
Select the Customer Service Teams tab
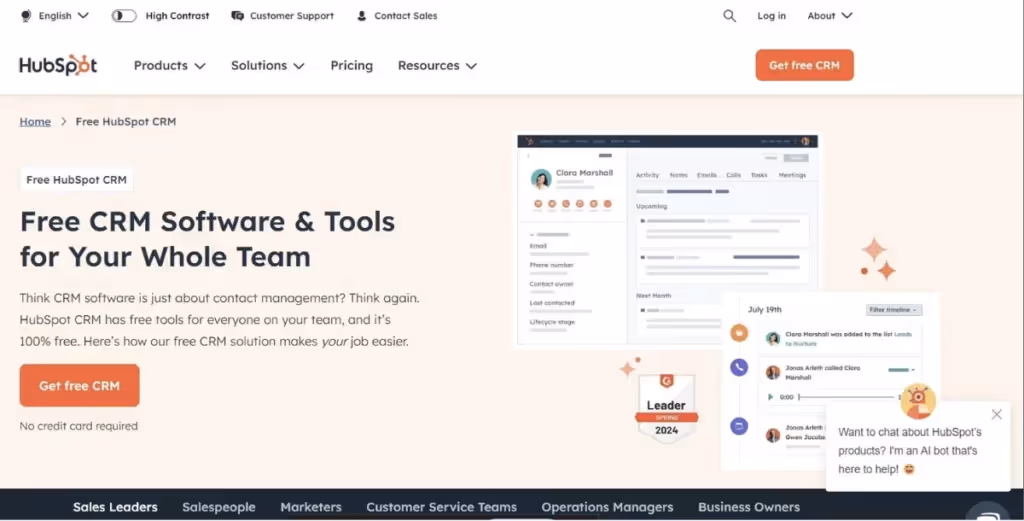[441, 507]
